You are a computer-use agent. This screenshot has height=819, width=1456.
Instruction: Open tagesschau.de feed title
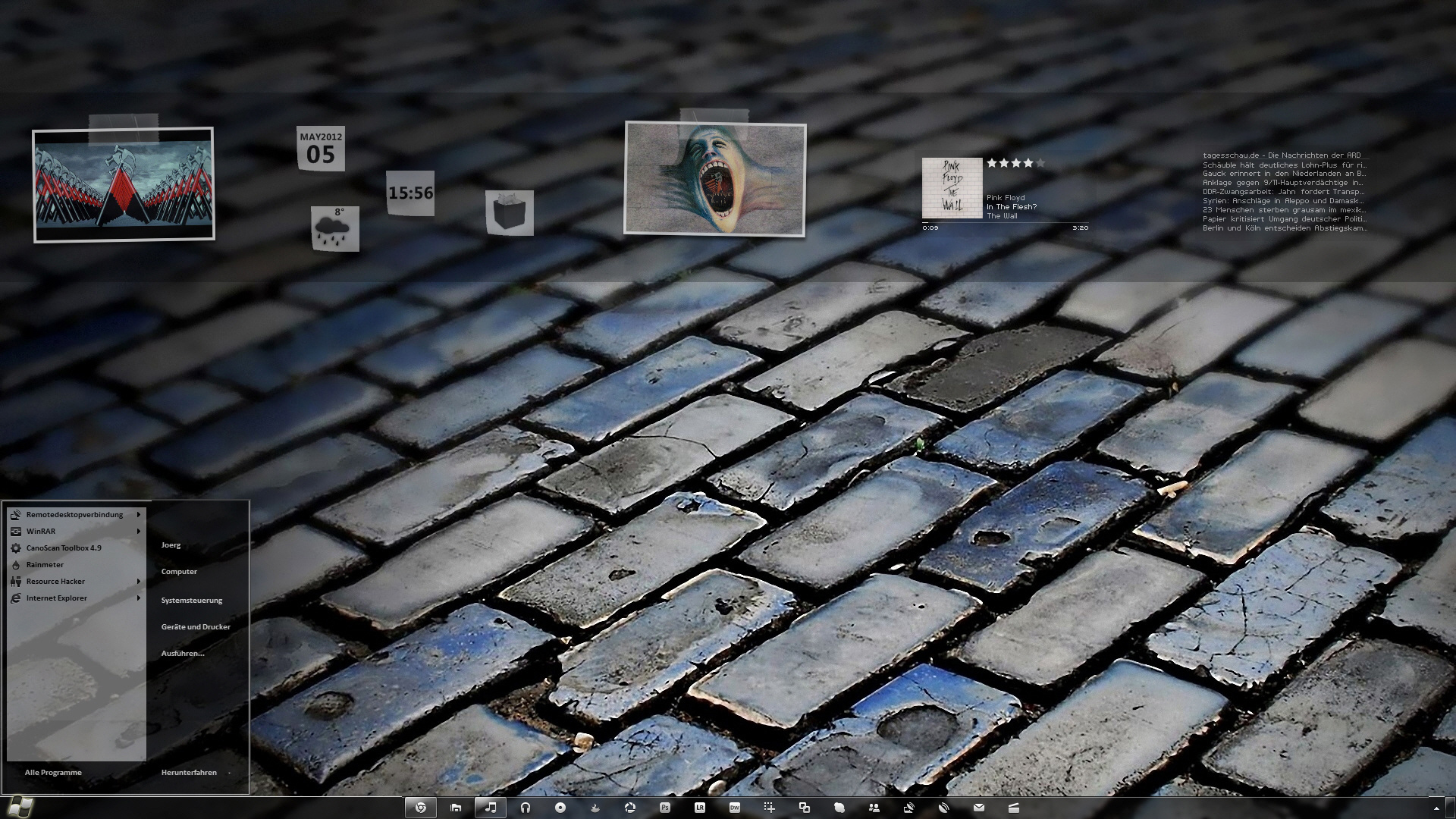(1282, 155)
